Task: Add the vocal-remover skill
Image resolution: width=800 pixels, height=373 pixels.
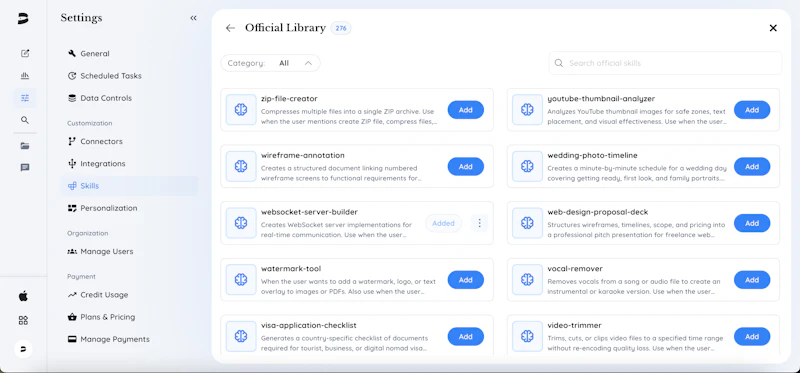Action: coord(752,280)
